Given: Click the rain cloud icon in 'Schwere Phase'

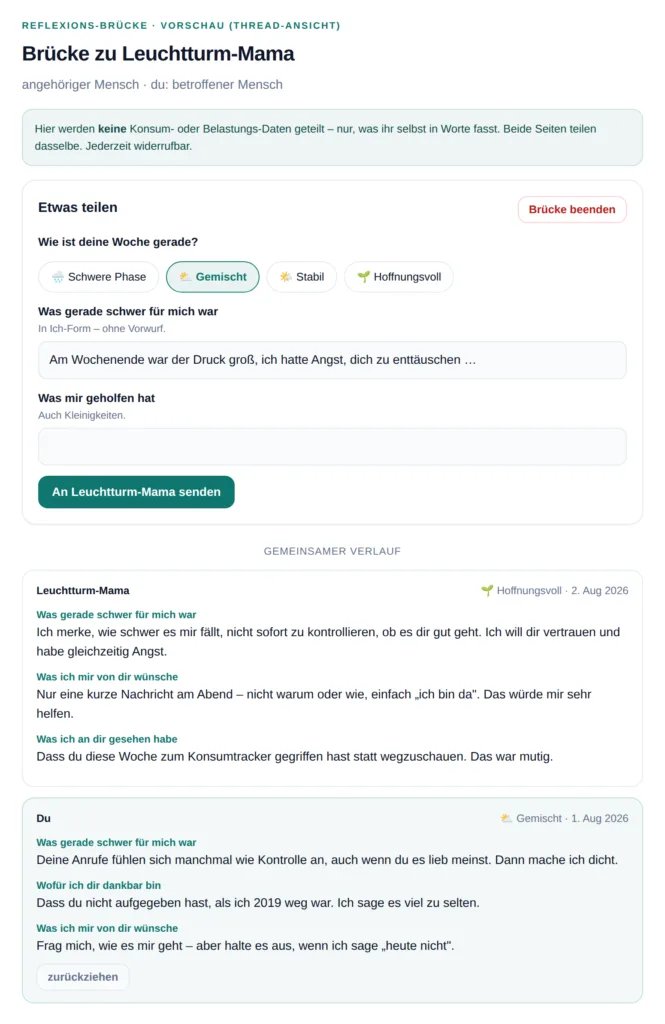Looking at the screenshot, I should pyautogui.click(x=58, y=277).
